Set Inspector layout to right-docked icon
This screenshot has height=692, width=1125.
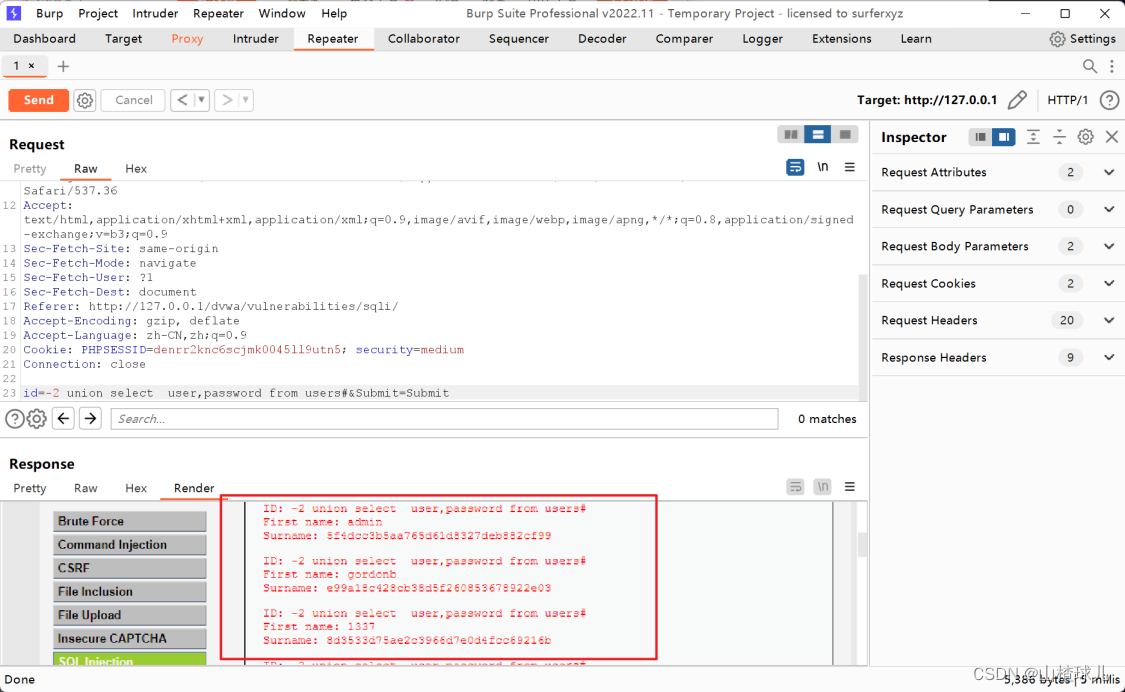click(1004, 137)
